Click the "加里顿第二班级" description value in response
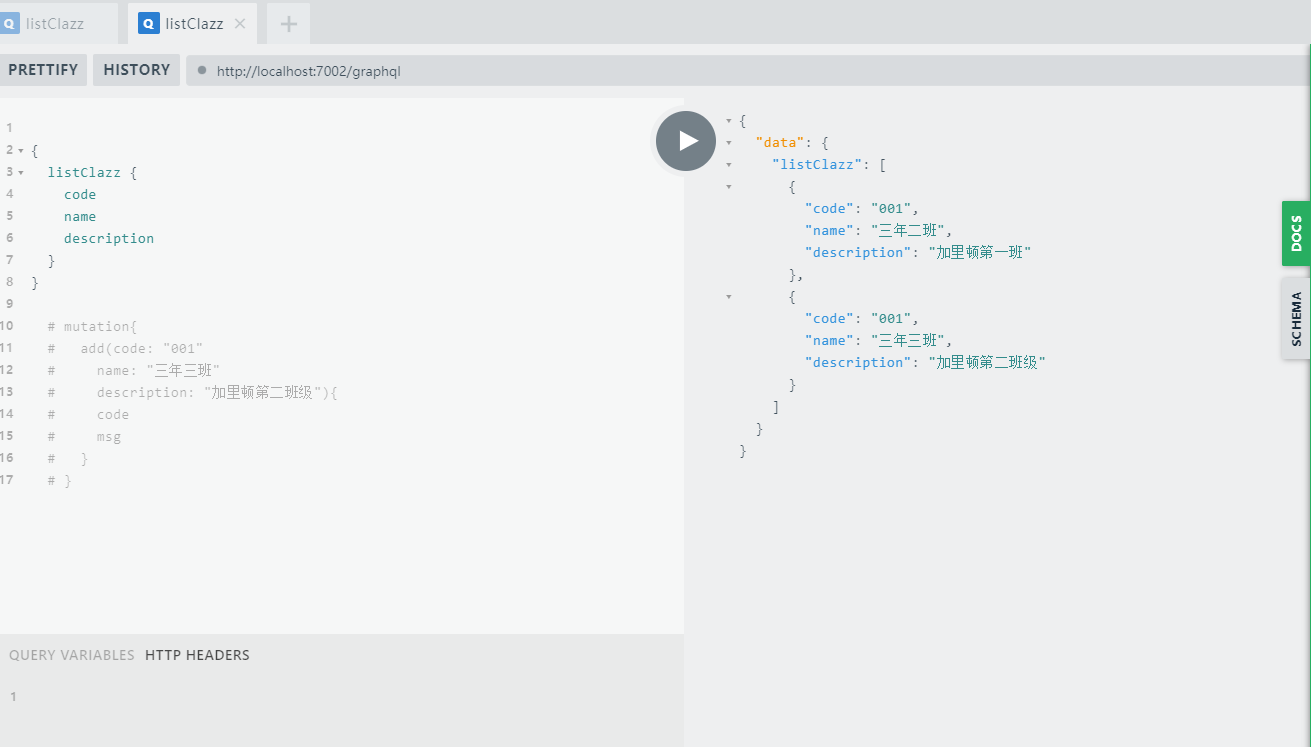The height and width of the screenshot is (747, 1311). coord(987,362)
